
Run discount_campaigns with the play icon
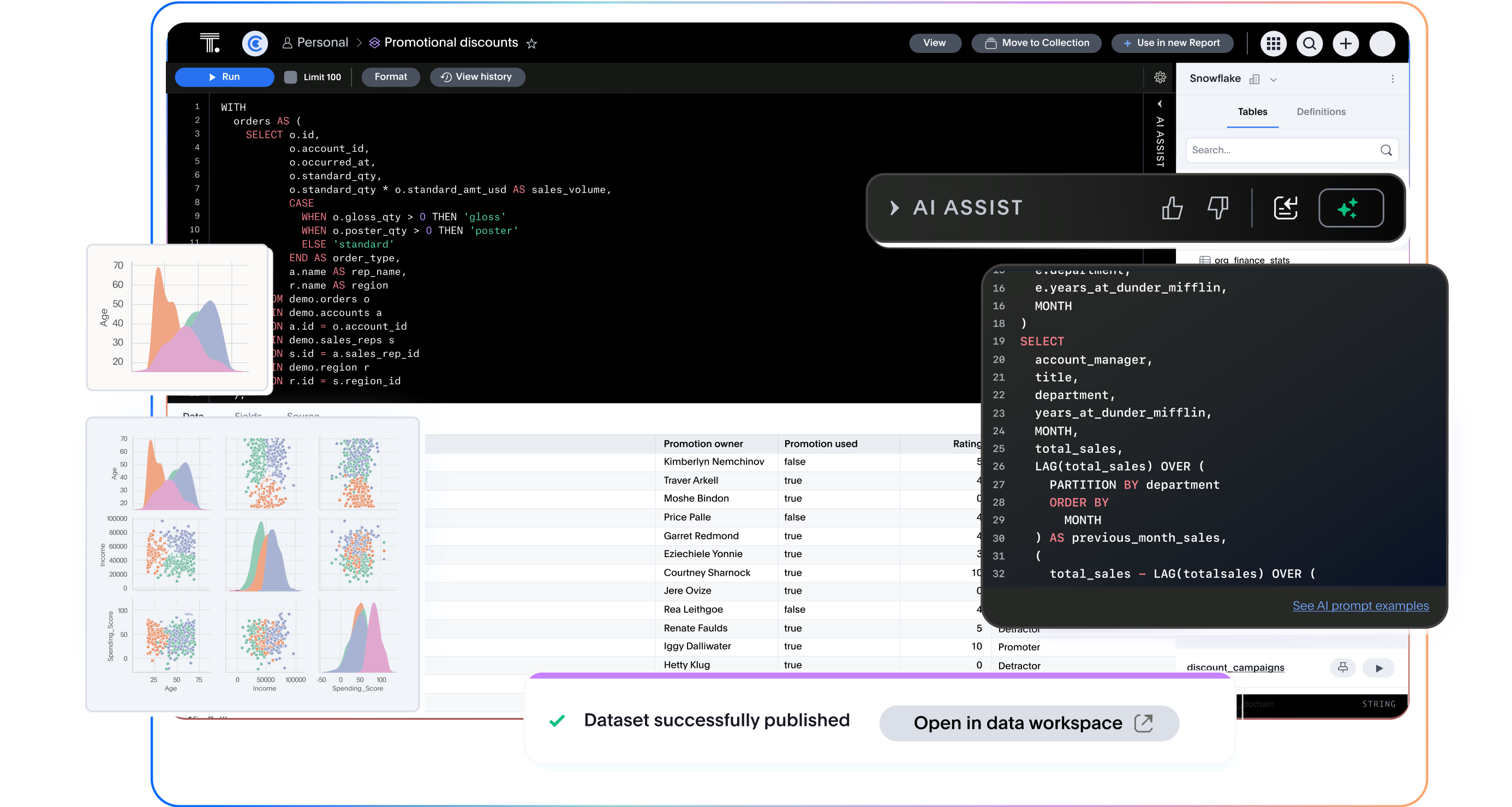tap(1379, 668)
